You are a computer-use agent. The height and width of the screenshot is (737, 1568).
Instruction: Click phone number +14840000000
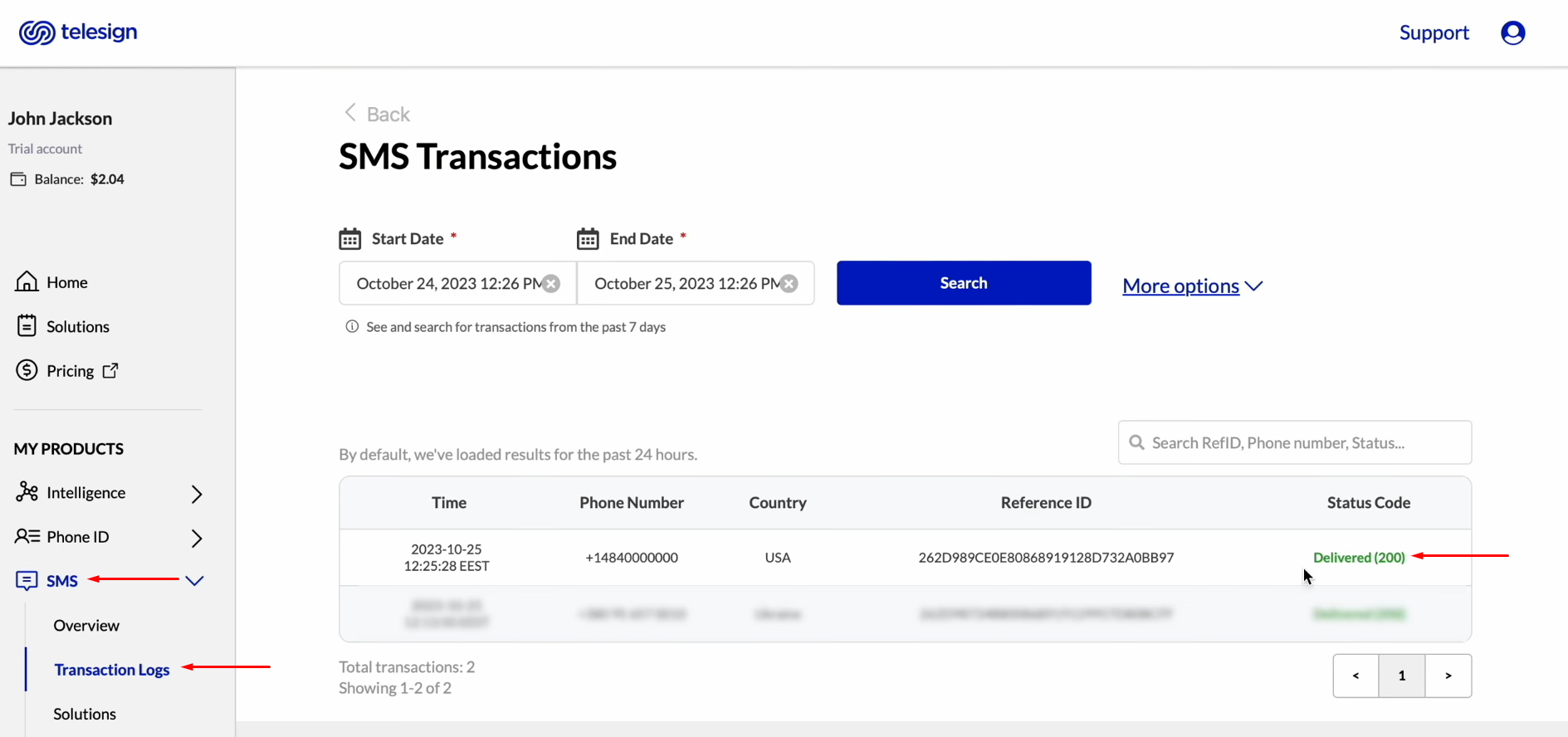(x=632, y=558)
